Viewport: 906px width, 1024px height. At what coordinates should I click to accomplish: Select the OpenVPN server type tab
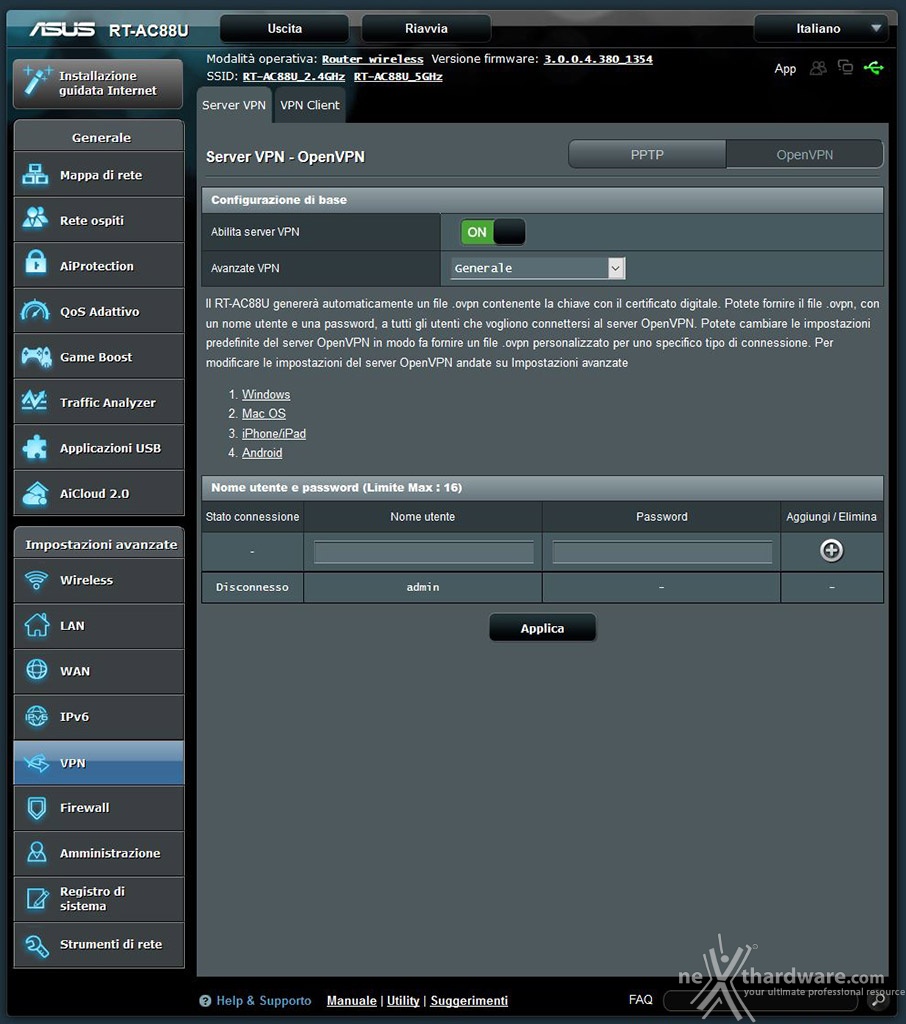pyautogui.click(x=805, y=155)
